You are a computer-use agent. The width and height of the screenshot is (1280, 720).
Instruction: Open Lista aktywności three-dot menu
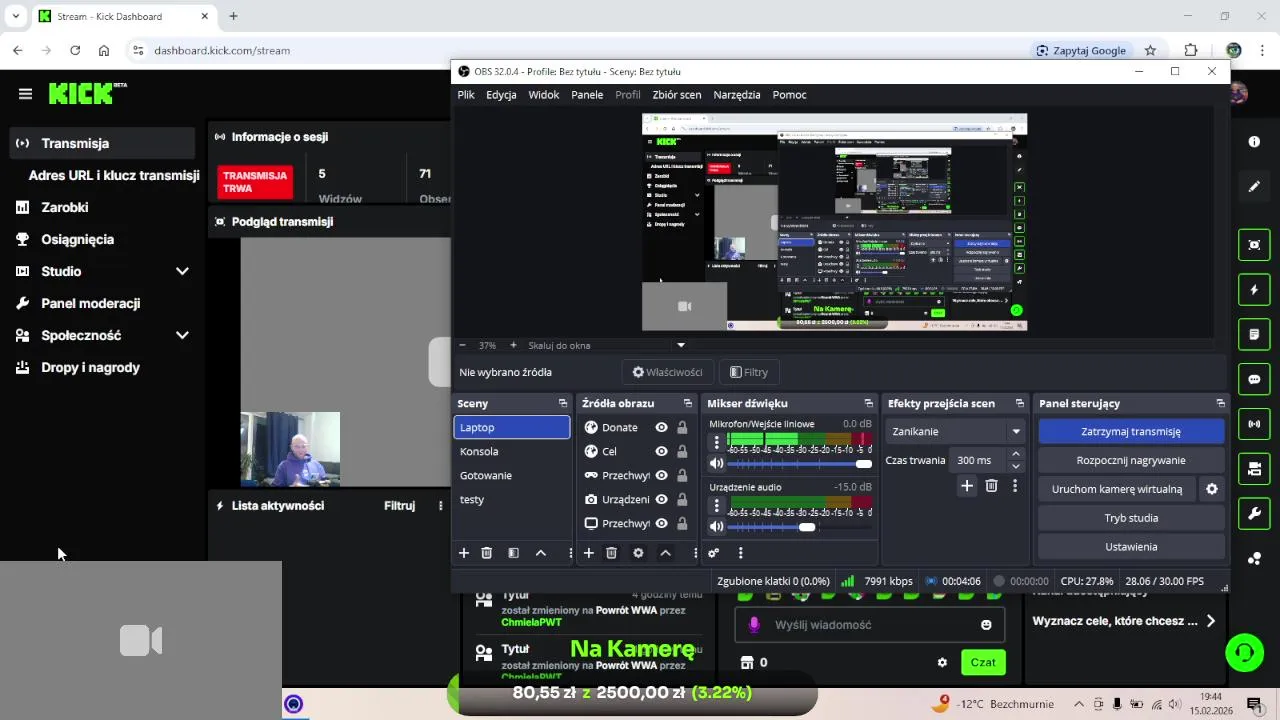coord(440,506)
